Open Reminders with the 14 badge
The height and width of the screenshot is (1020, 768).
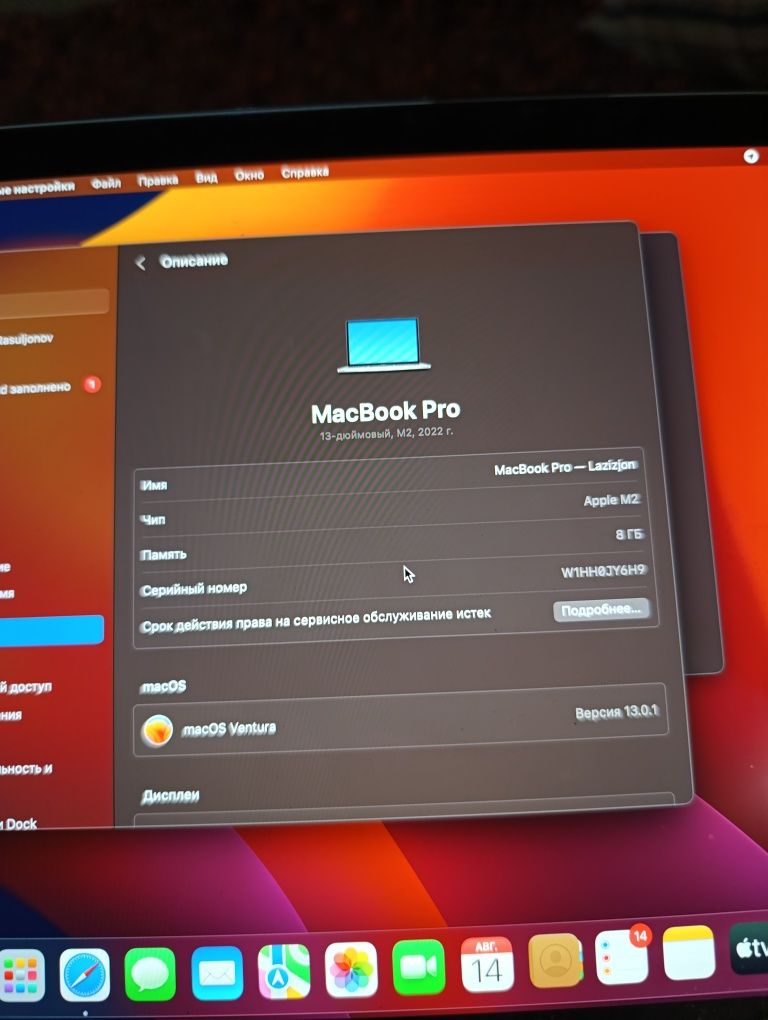pos(622,956)
